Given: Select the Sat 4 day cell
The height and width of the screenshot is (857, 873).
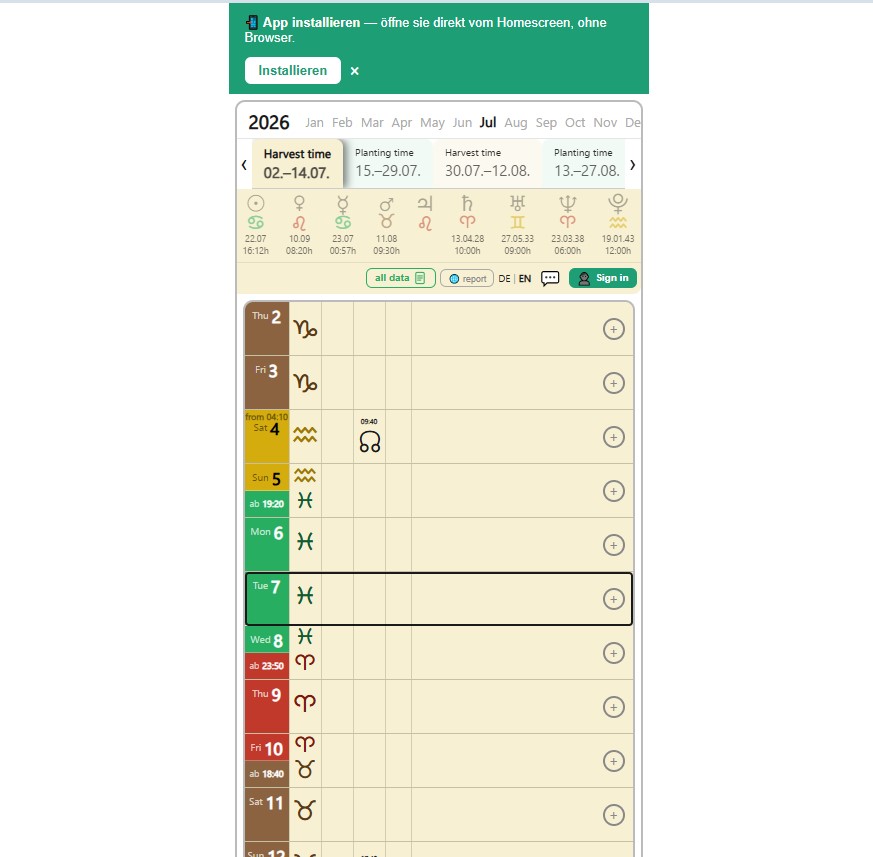Looking at the screenshot, I should (267, 437).
